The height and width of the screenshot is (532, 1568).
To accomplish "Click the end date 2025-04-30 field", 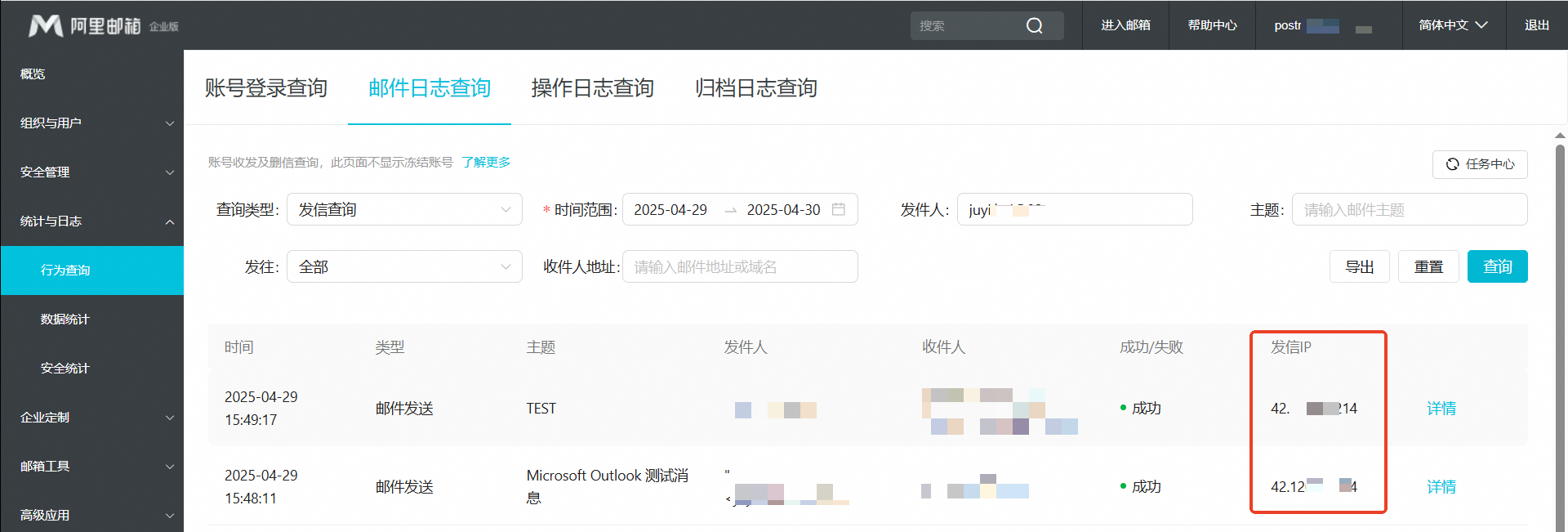I will pos(783,210).
